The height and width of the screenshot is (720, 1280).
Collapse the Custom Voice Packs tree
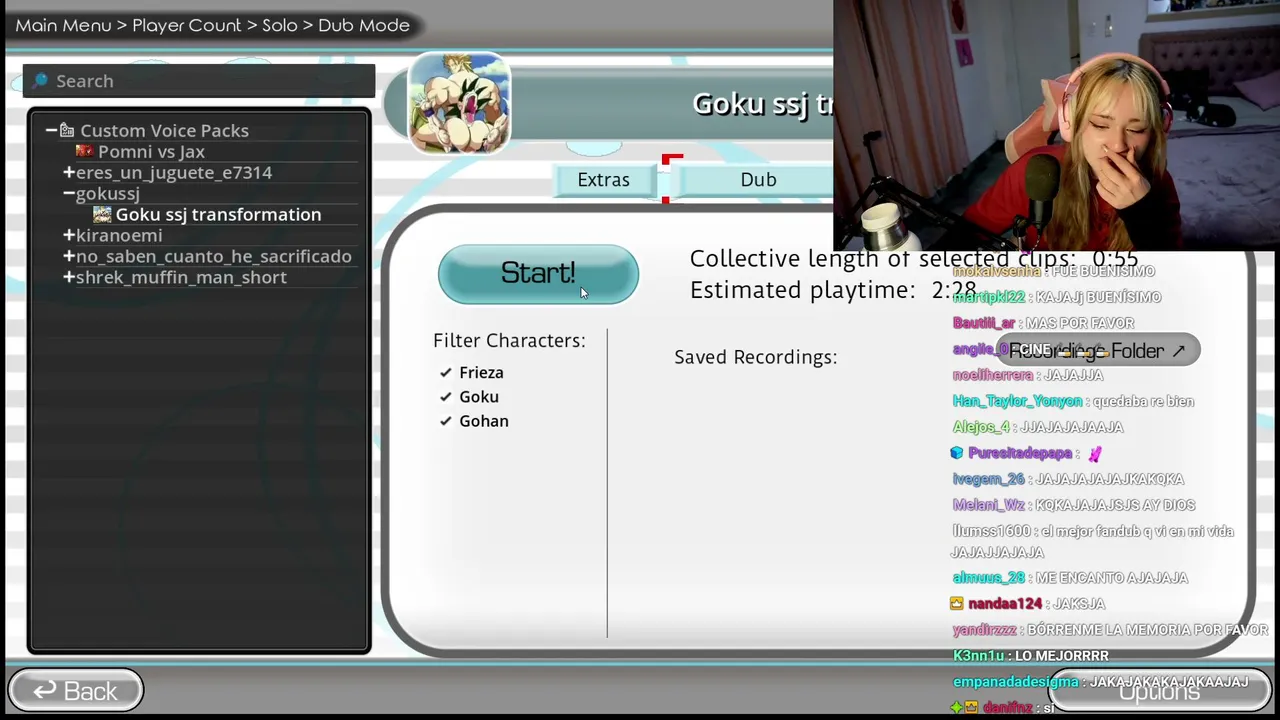click(x=51, y=130)
